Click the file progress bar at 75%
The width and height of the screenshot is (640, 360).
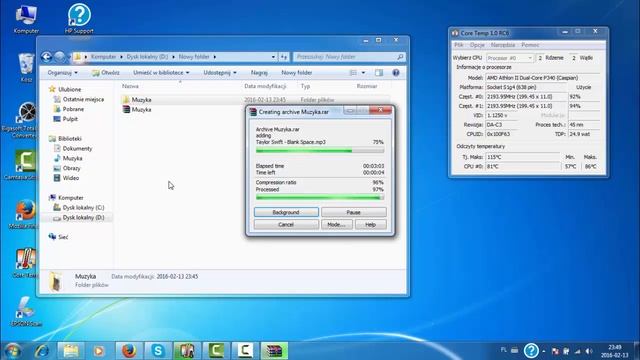[320, 151]
